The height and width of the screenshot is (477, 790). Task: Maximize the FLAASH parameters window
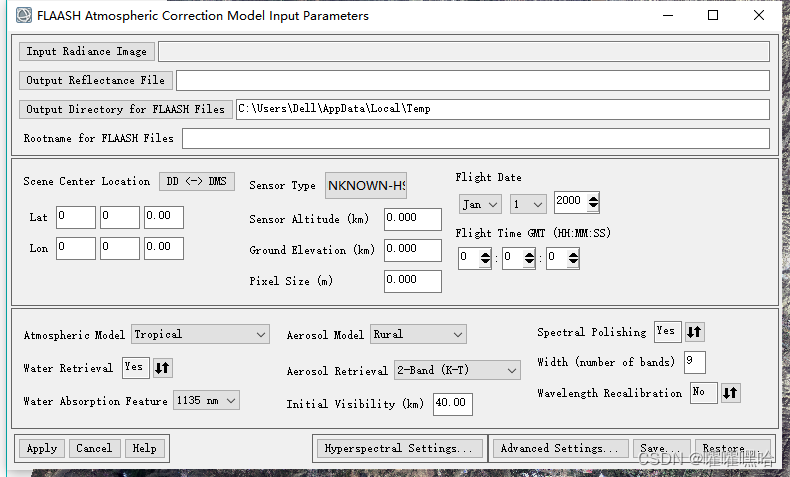click(x=713, y=16)
